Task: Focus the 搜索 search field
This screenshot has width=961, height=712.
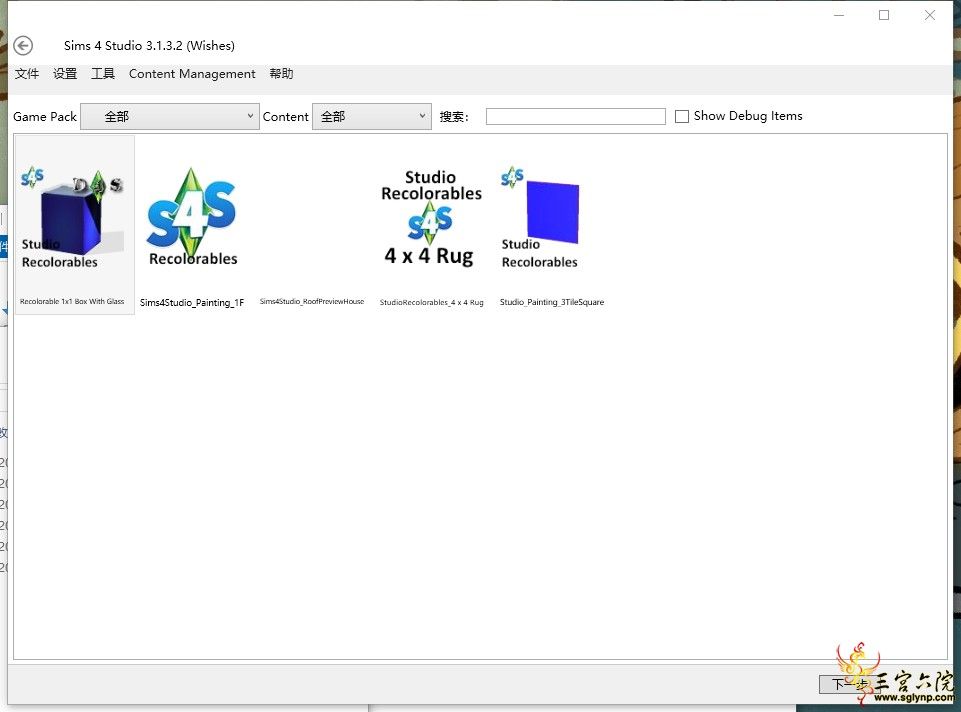Action: click(575, 116)
